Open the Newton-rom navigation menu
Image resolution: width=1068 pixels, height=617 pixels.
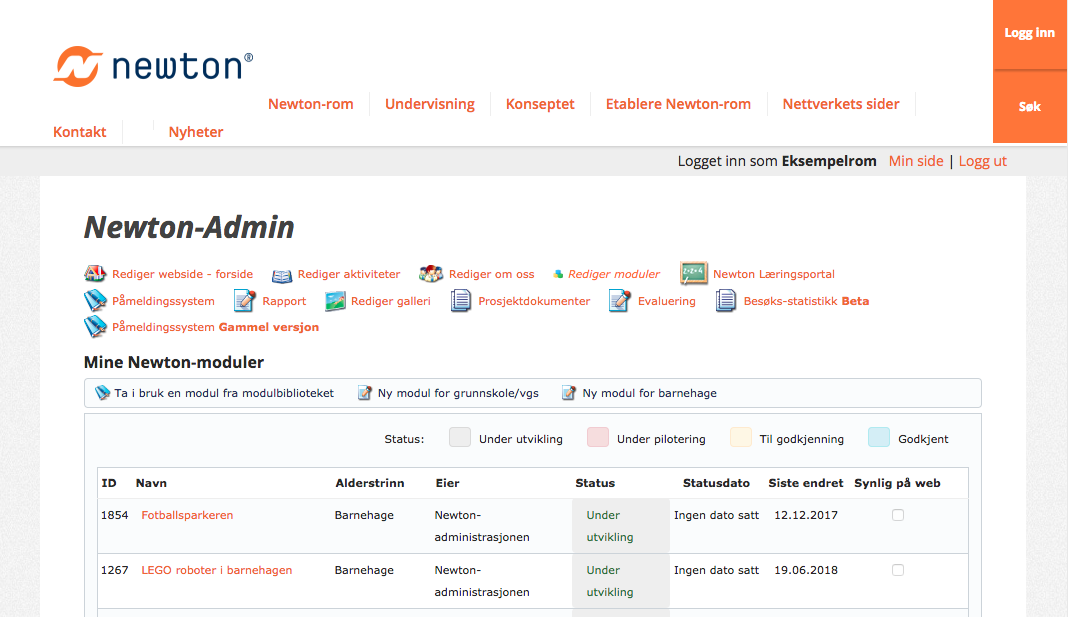click(x=310, y=104)
